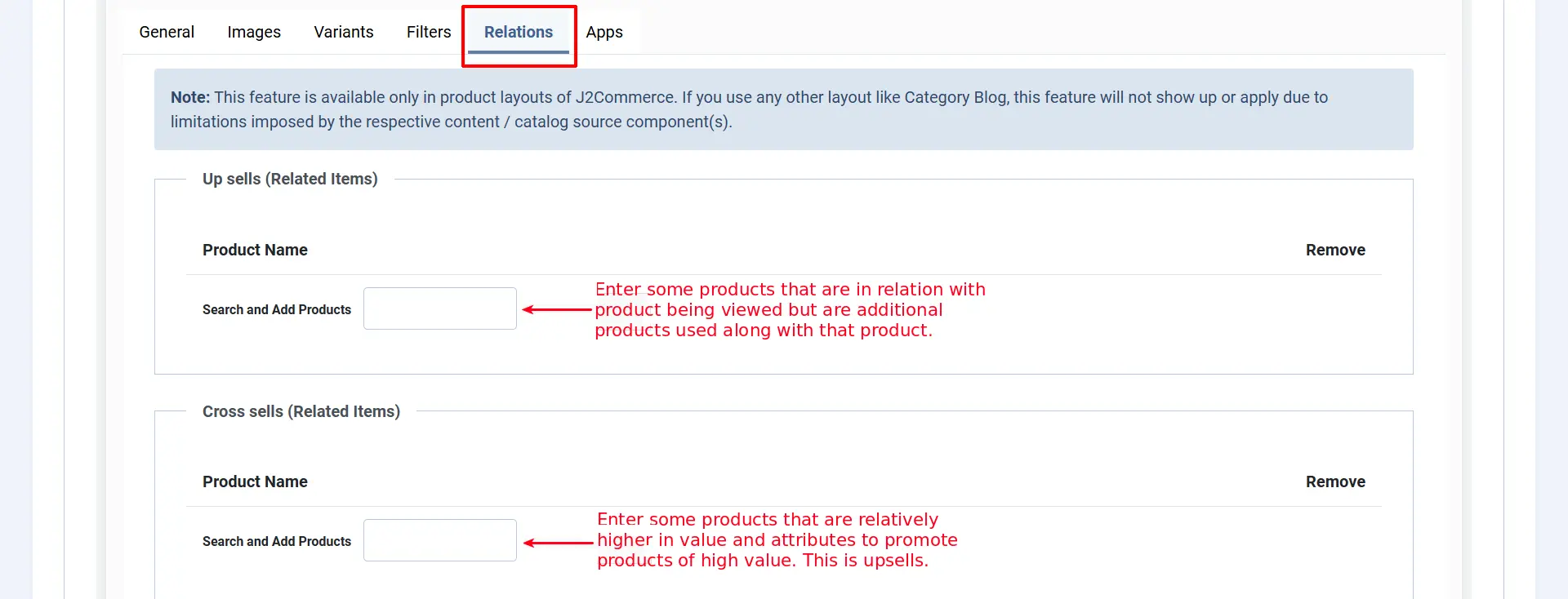Image resolution: width=1568 pixels, height=599 pixels.
Task: Click the blue Note information box
Action: pyautogui.click(x=784, y=109)
